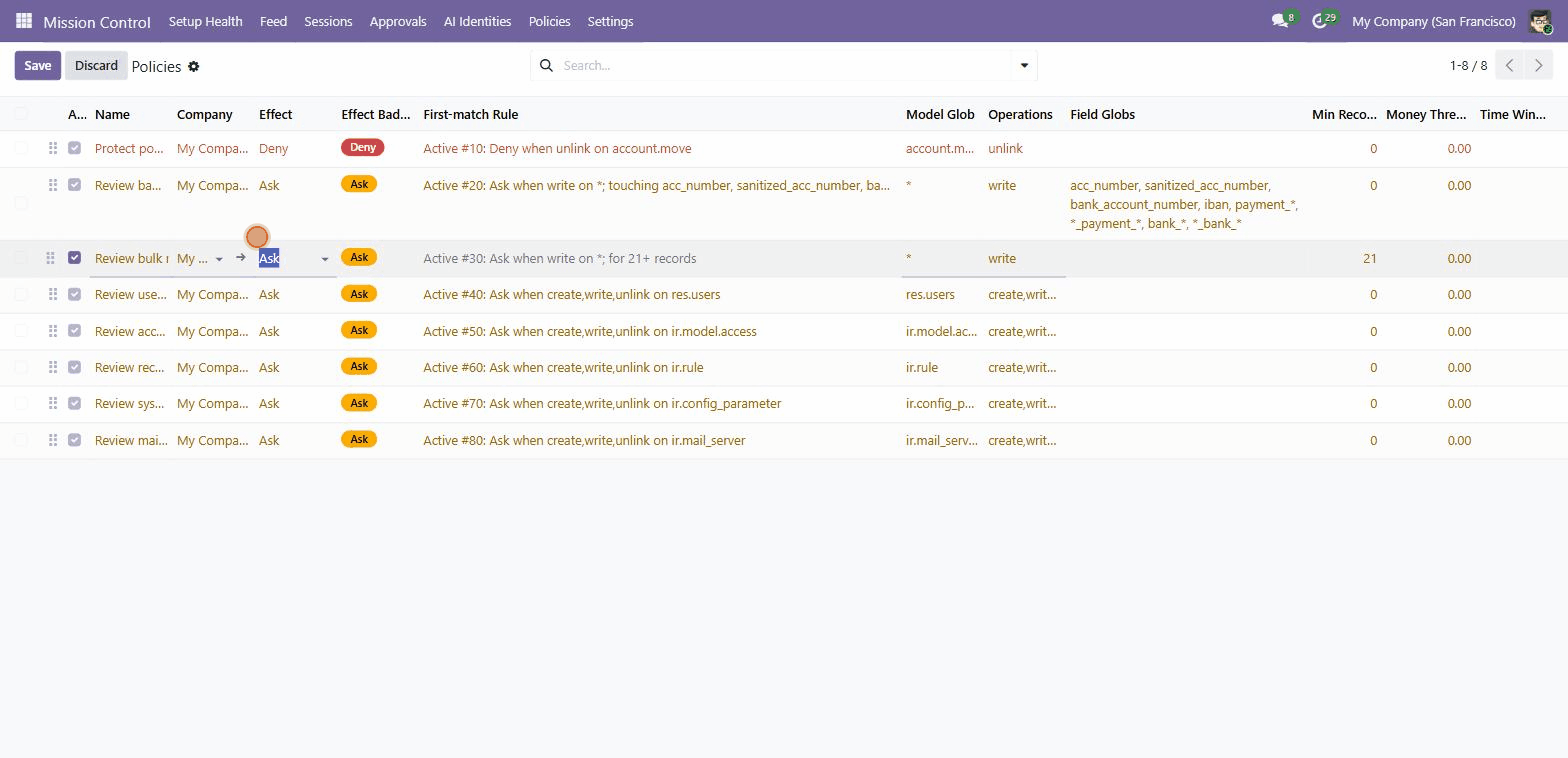Image resolution: width=1568 pixels, height=758 pixels.
Task: Click the search magnifier icon
Action: [x=546, y=65]
